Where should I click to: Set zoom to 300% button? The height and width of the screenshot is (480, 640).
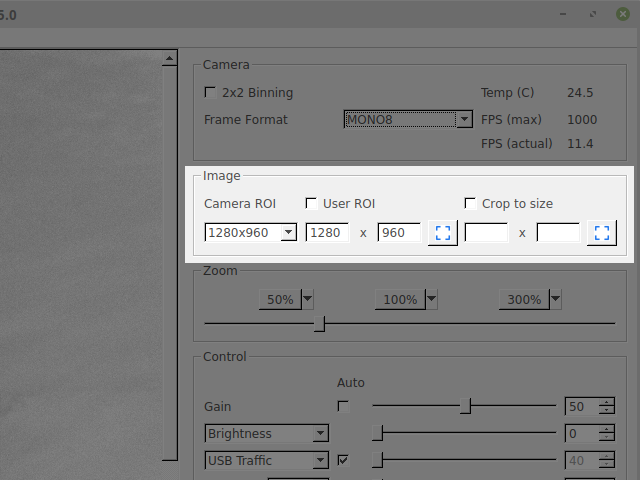point(524,300)
